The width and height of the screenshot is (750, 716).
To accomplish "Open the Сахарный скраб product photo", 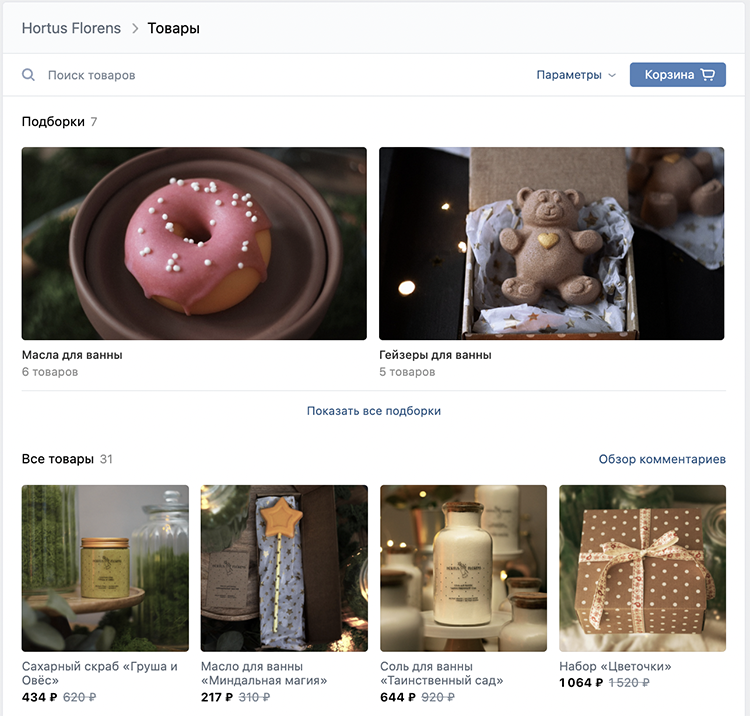I will pos(105,568).
